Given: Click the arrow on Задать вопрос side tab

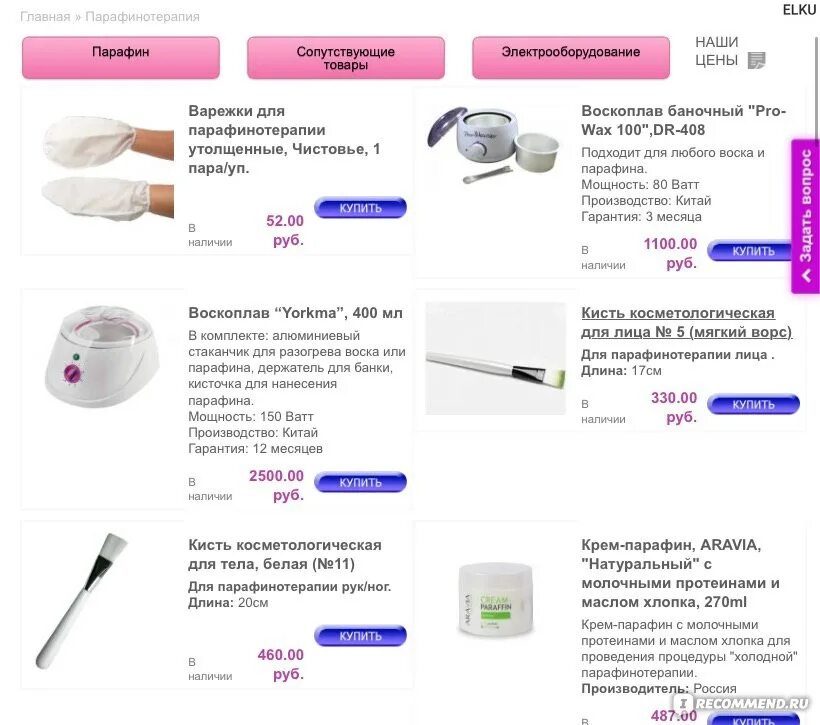Looking at the screenshot, I should tap(806, 275).
